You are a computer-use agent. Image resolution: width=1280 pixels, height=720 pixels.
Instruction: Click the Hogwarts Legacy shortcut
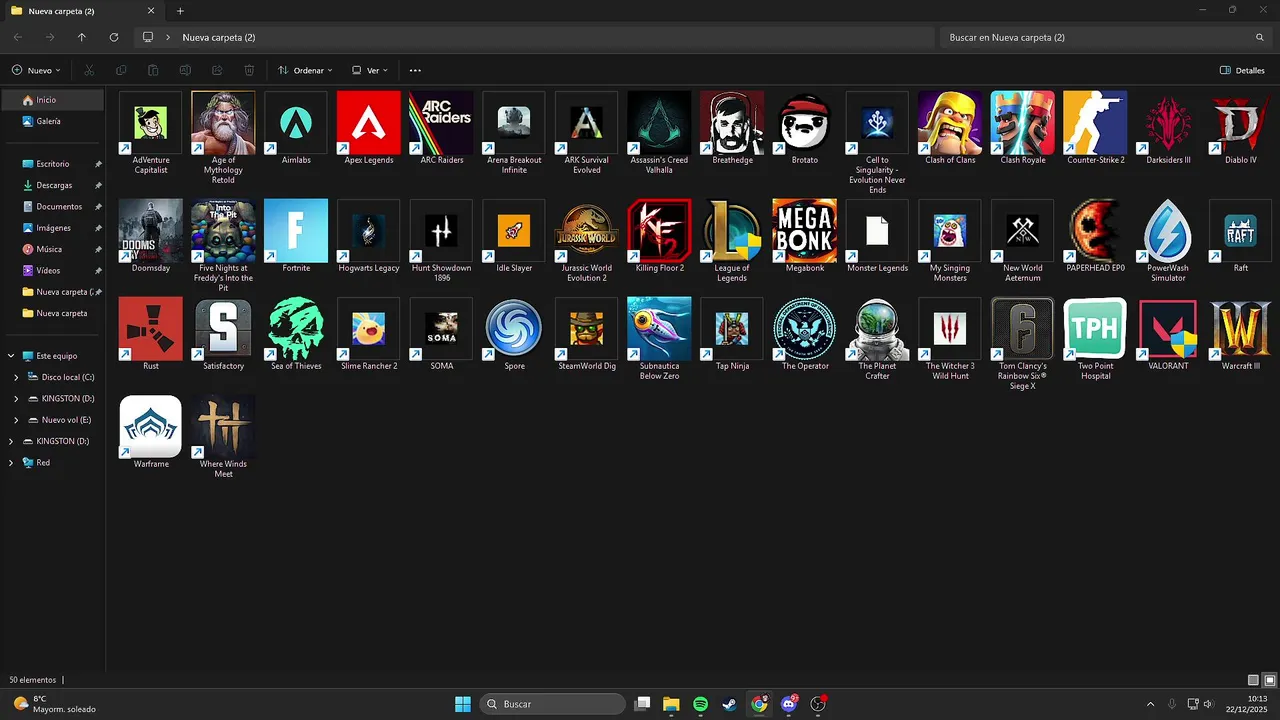coord(369,231)
